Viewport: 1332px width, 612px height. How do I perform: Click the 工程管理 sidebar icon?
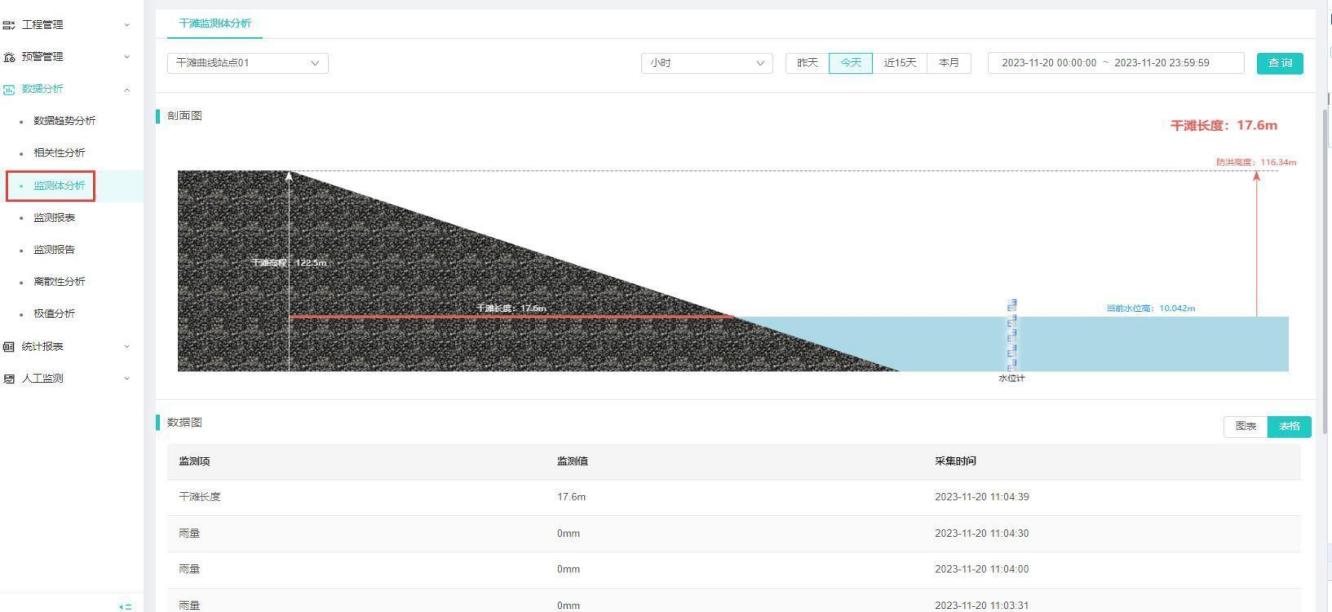pos(9,24)
